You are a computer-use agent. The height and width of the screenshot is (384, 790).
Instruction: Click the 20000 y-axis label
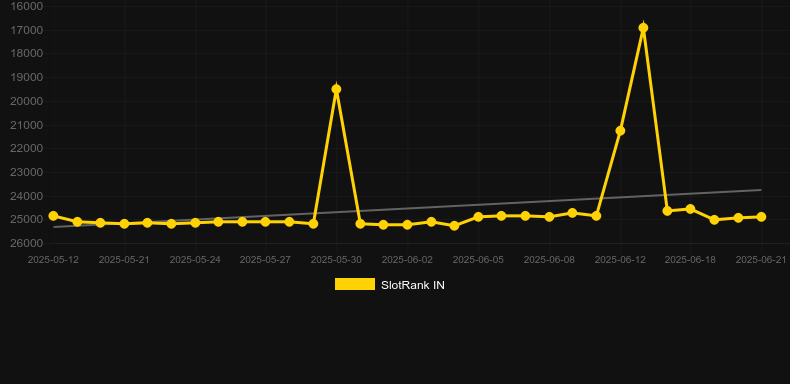(27, 101)
